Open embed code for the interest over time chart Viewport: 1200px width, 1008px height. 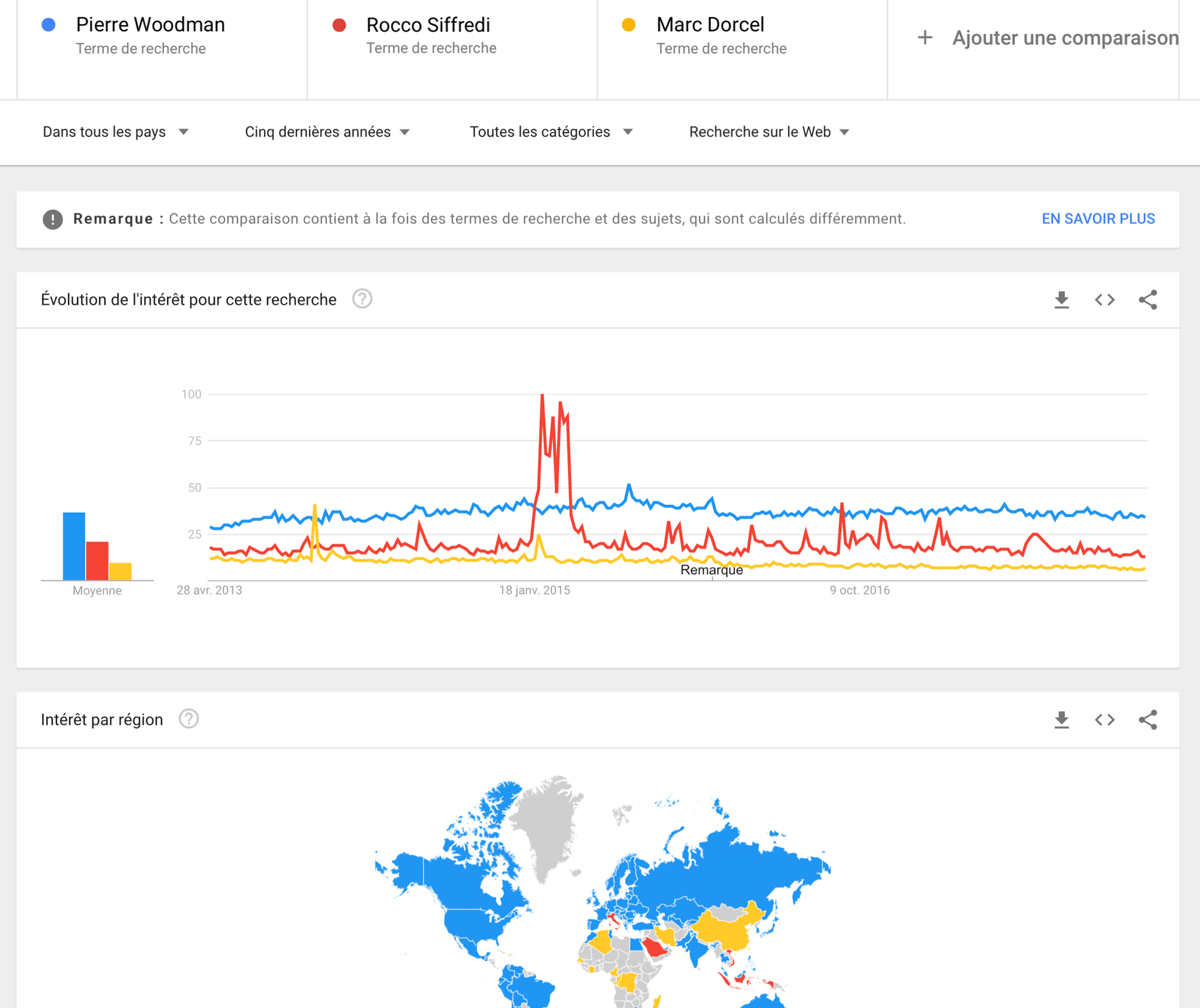tap(1105, 299)
